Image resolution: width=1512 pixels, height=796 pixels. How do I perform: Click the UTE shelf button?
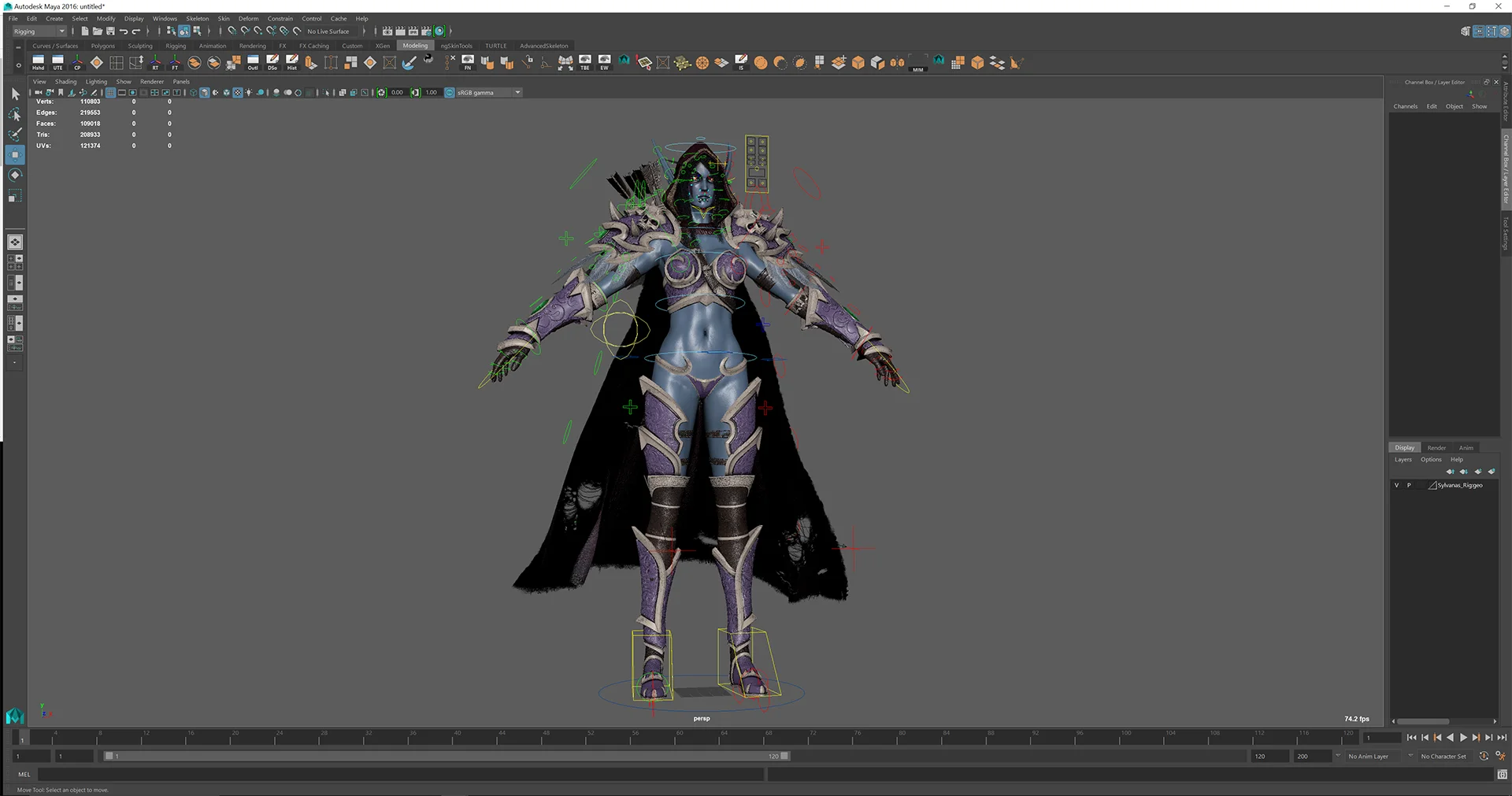pyautogui.click(x=57, y=63)
